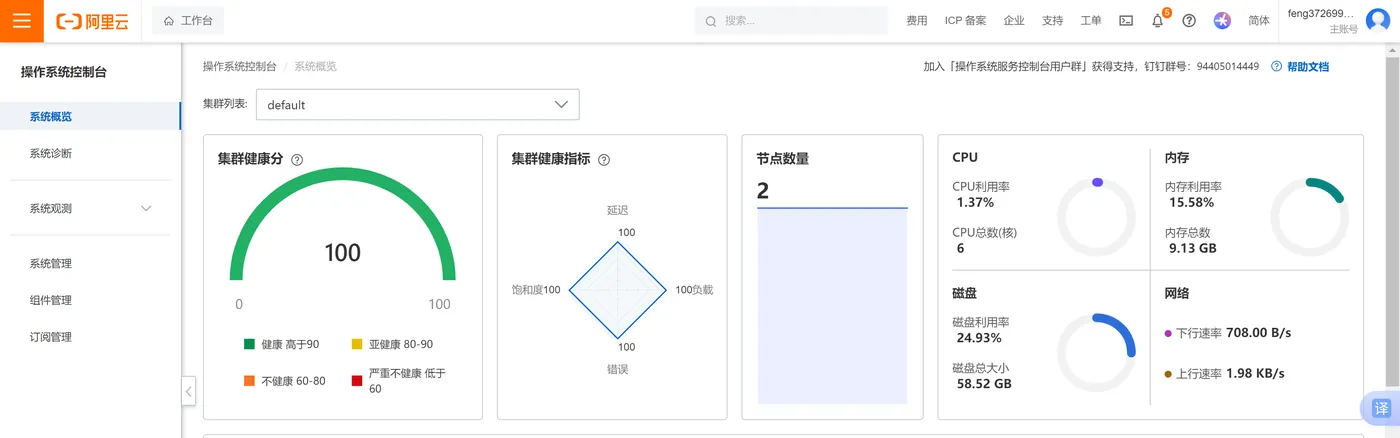The height and width of the screenshot is (438, 1400).
Task: Open the 企业 menu
Action: [x=1014, y=20]
